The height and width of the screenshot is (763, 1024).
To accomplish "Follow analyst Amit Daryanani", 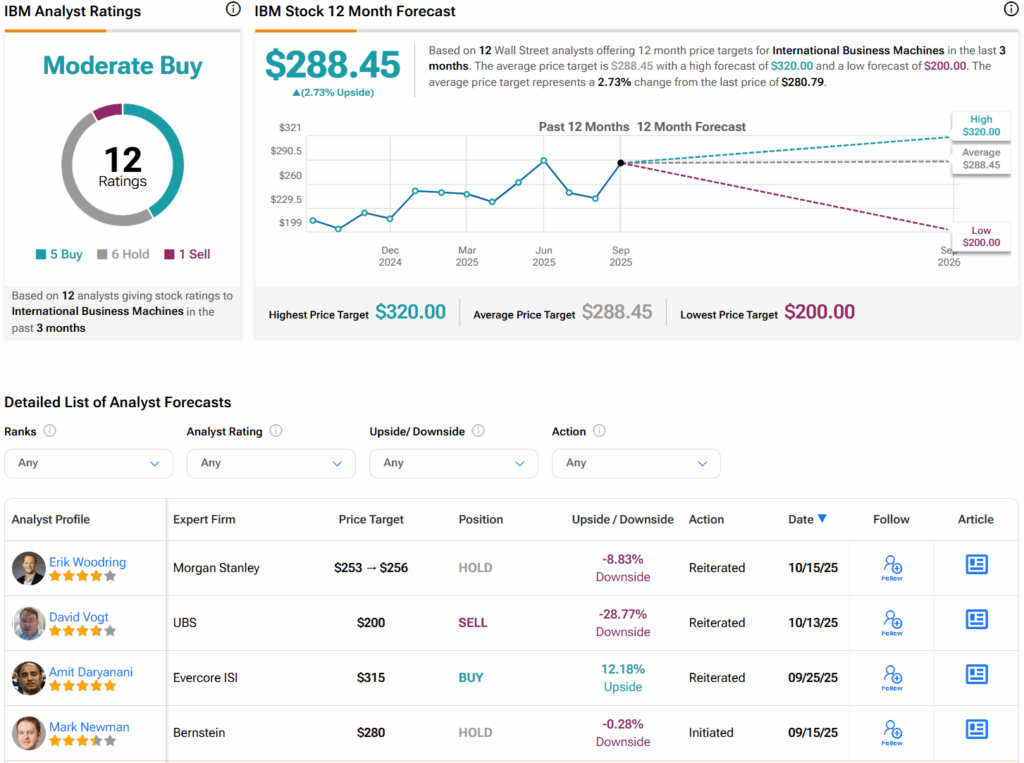I will point(891,677).
